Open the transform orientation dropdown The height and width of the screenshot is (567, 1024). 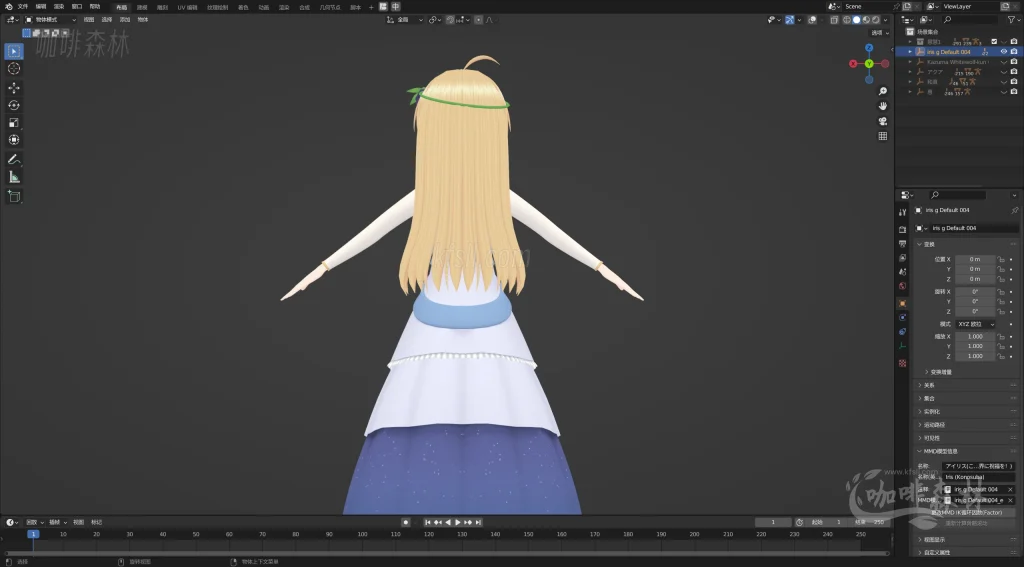pyautogui.click(x=405, y=20)
